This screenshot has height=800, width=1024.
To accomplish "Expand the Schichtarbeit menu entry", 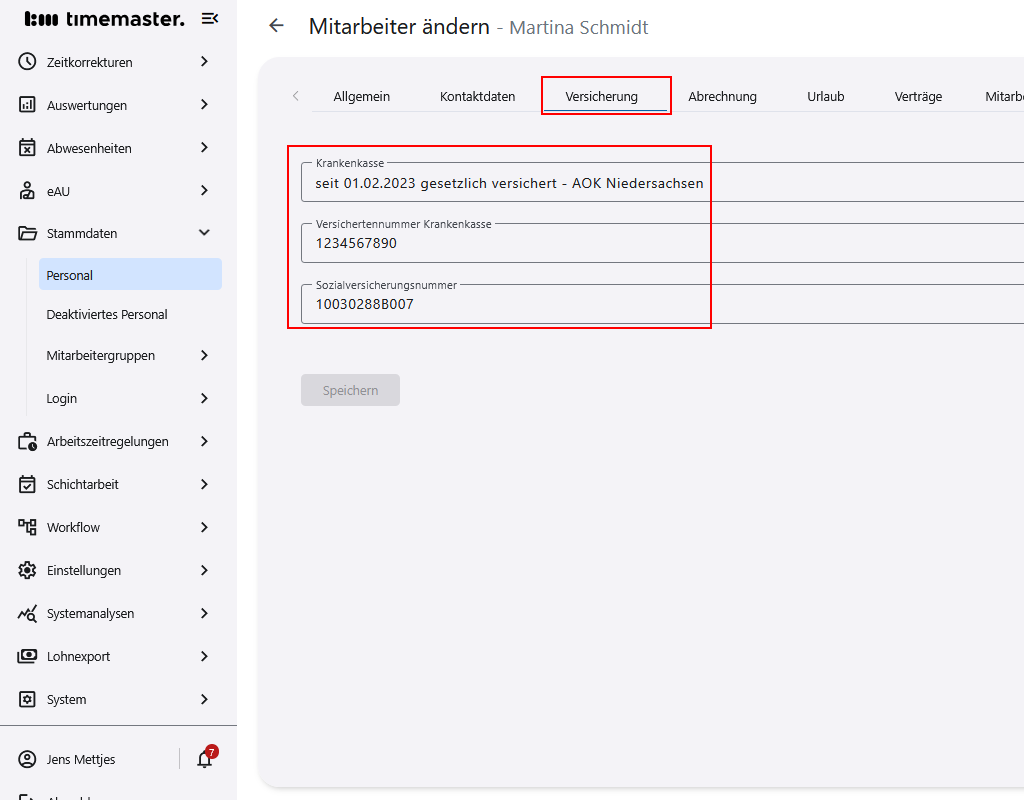I will tap(204, 484).
